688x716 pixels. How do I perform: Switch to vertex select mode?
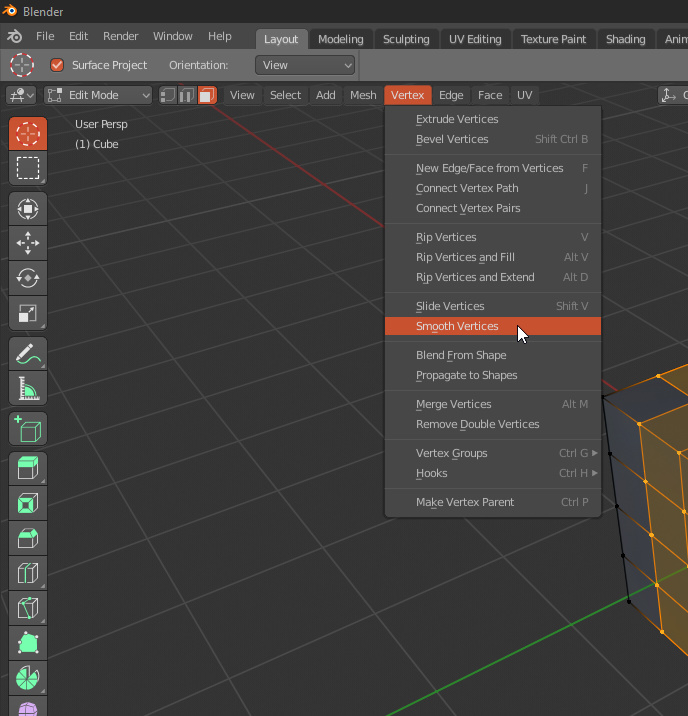[168, 95]
